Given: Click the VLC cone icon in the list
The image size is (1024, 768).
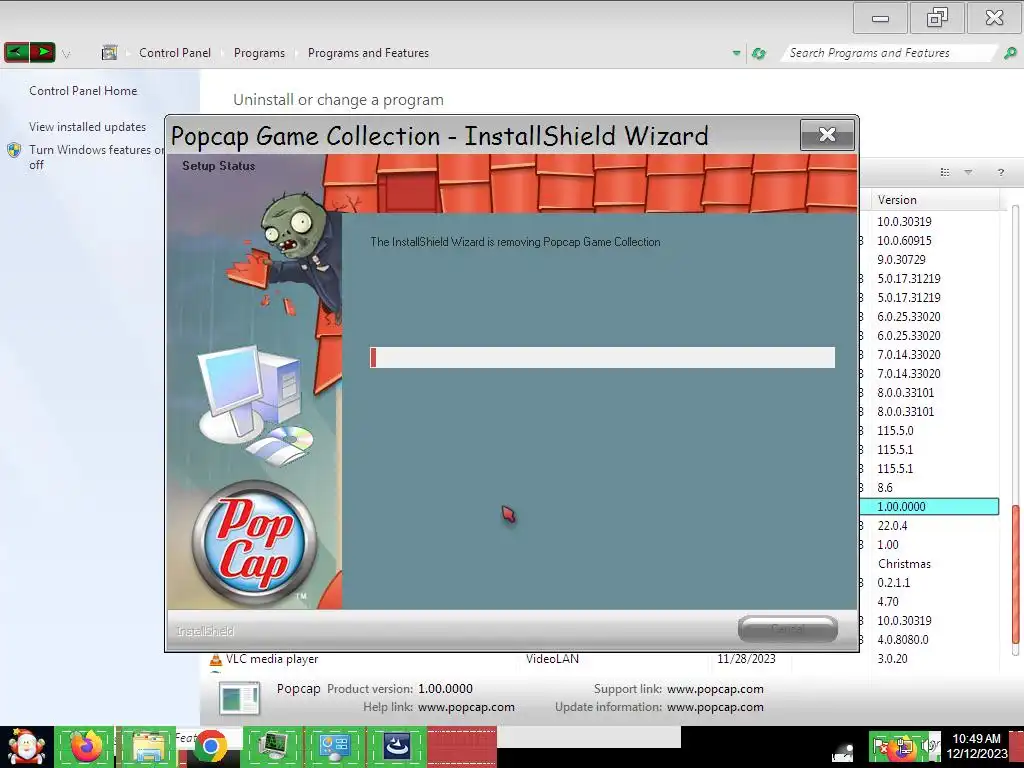Looking at the screenshot, I should pyautogui.click(x=216, y=660).
